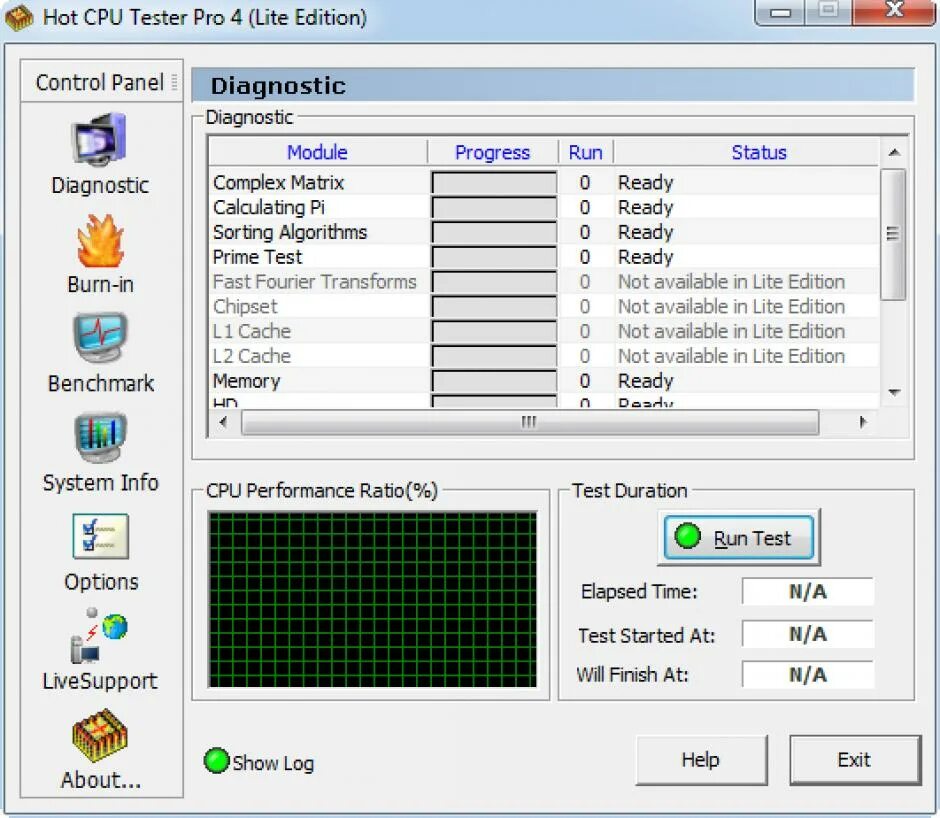
Task: Click the Control Panel header
Action: [100, 82]
